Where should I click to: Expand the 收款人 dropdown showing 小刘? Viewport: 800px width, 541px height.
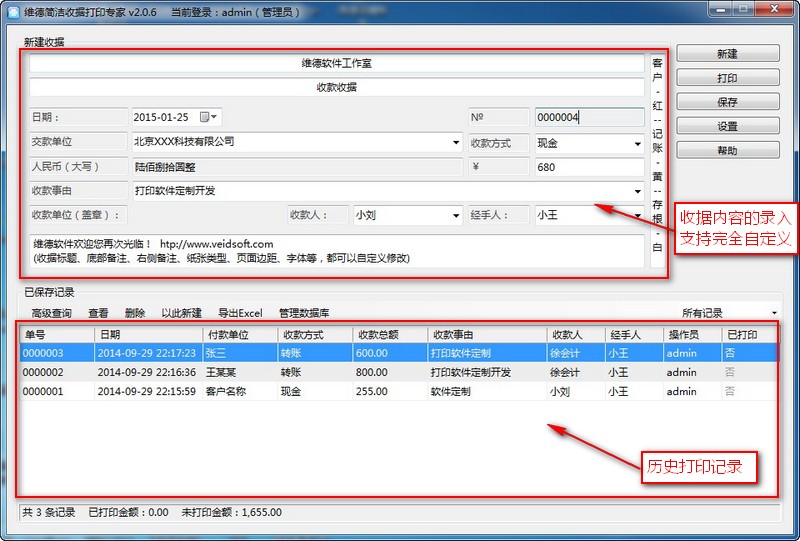point(456,215)
